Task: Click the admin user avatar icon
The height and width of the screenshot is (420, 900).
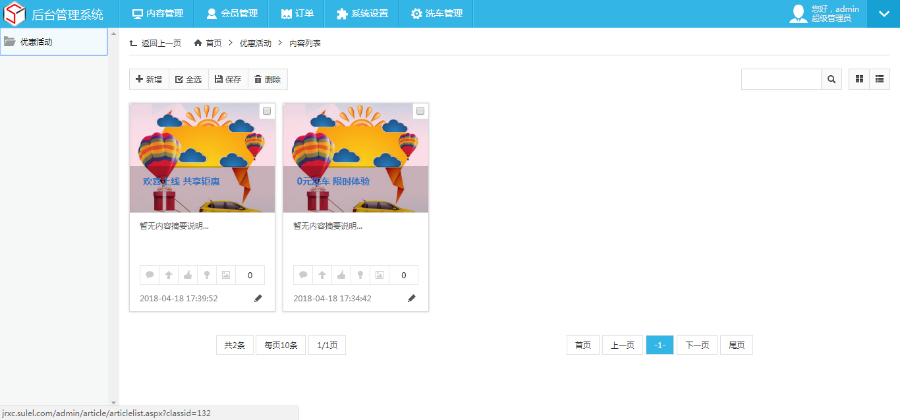Action: (798, 14)
